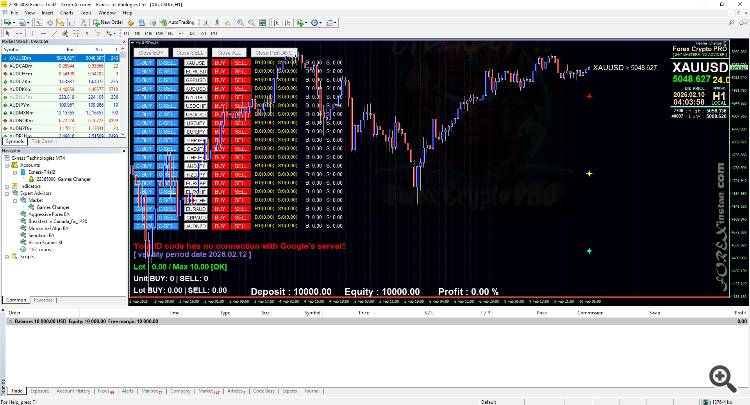Toggle the Terminal window toolbar icon

click(72, 22)
